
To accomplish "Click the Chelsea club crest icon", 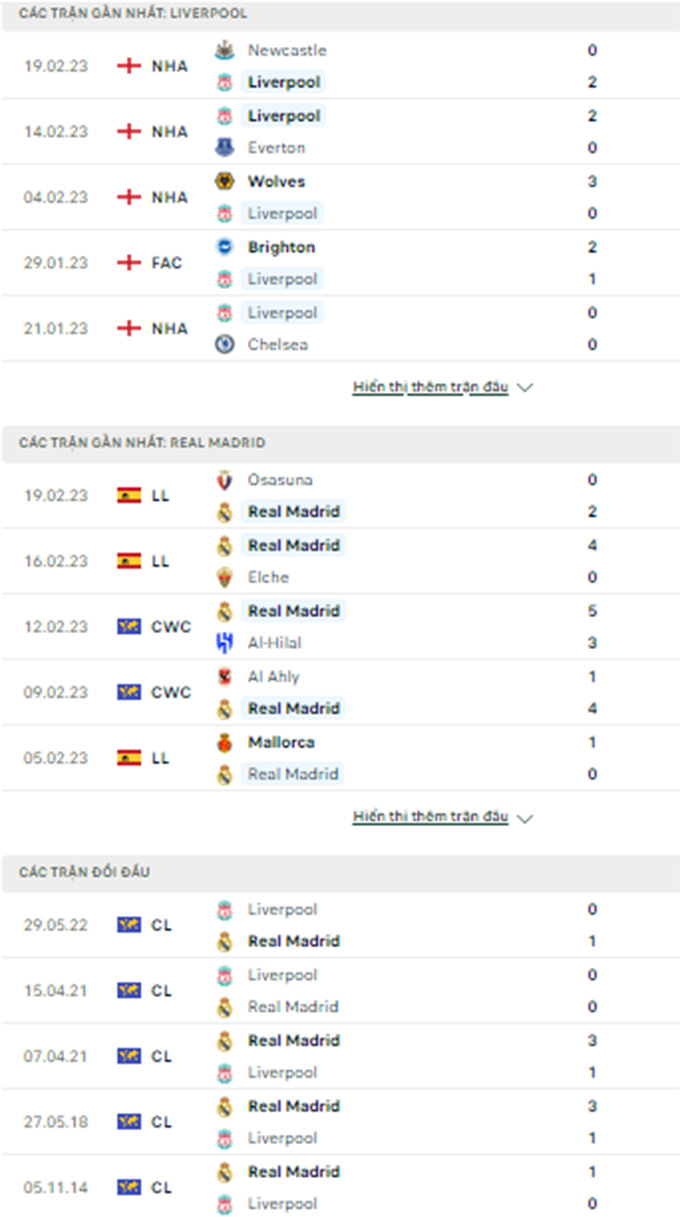I will tap(225, 345).
